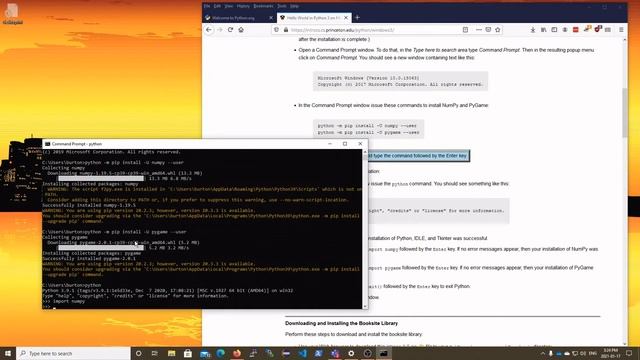
Task: Open the Windows Start menu
Action: 8,353
